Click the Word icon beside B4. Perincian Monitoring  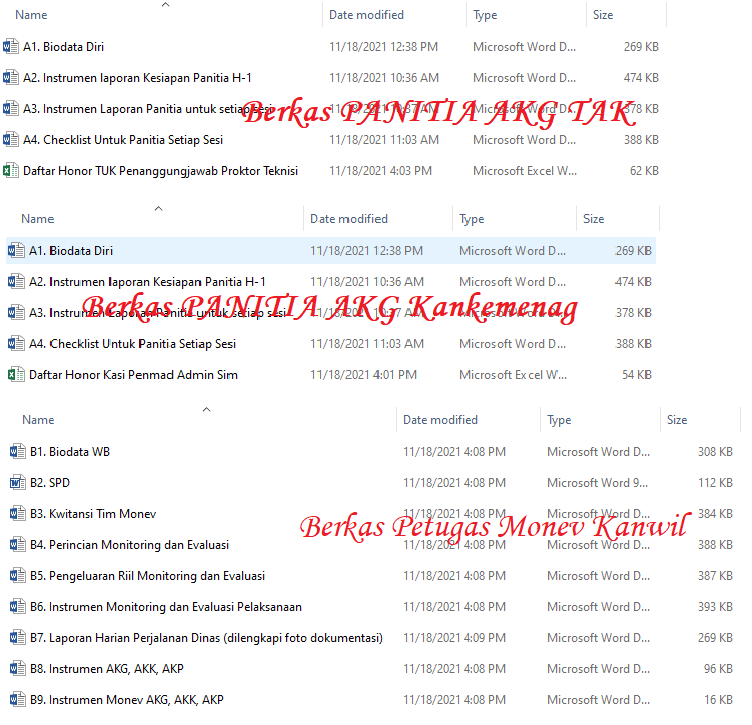click(x=18, y=545)
